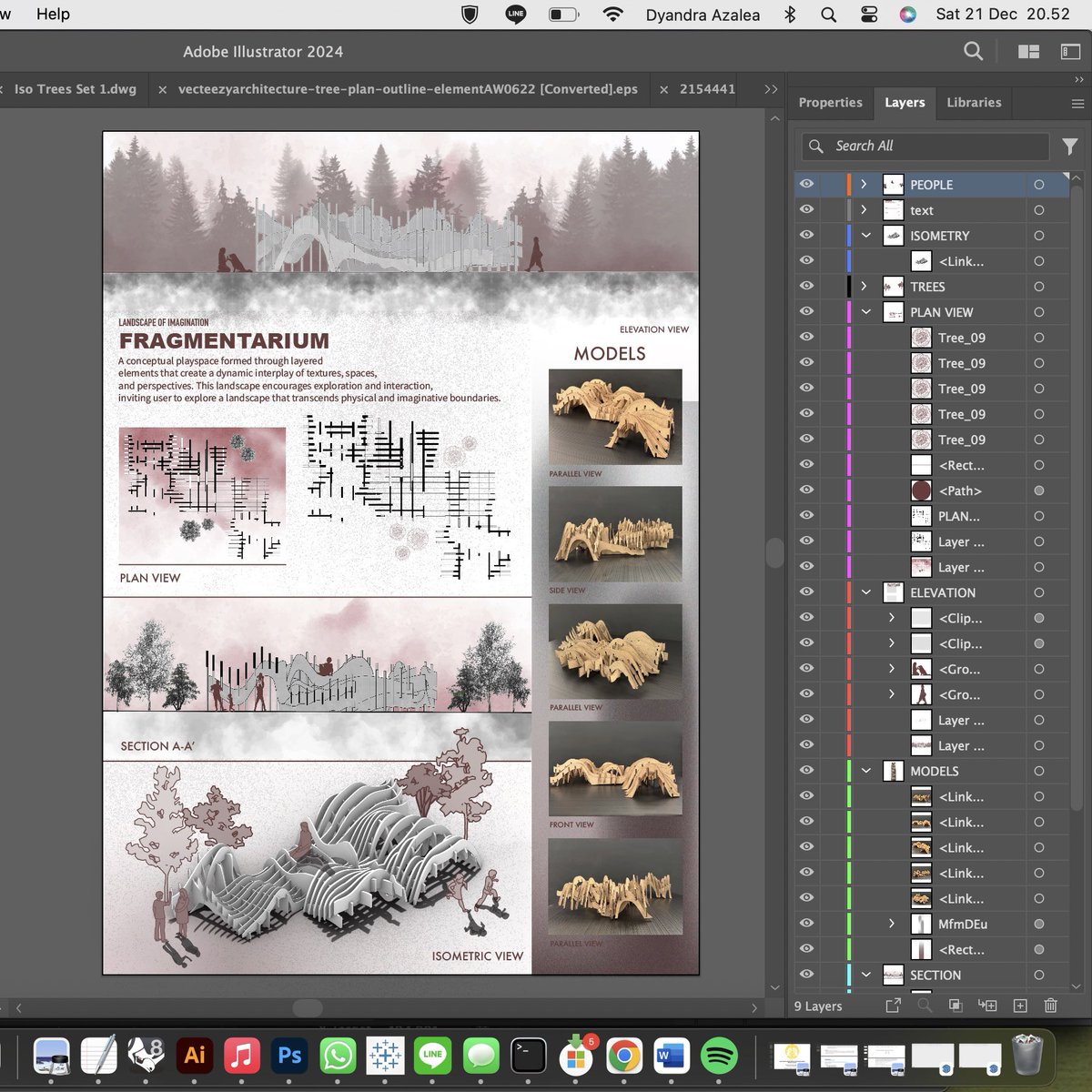Hide the <Path> sublayer via eye icon
Screen dimensions: 1092x1092
point(807,490)
